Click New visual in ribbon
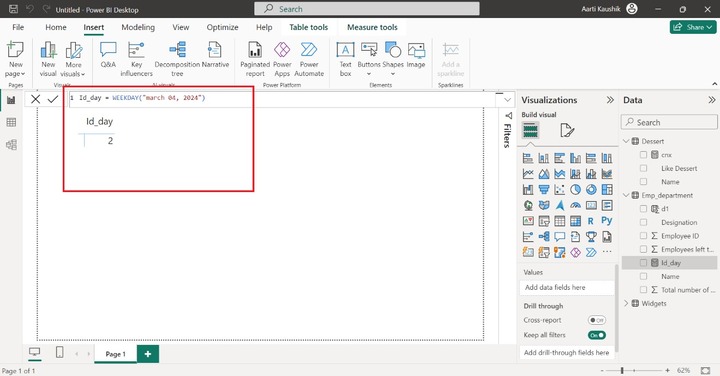Screen dimensions: 720x376 click(48, 59)
